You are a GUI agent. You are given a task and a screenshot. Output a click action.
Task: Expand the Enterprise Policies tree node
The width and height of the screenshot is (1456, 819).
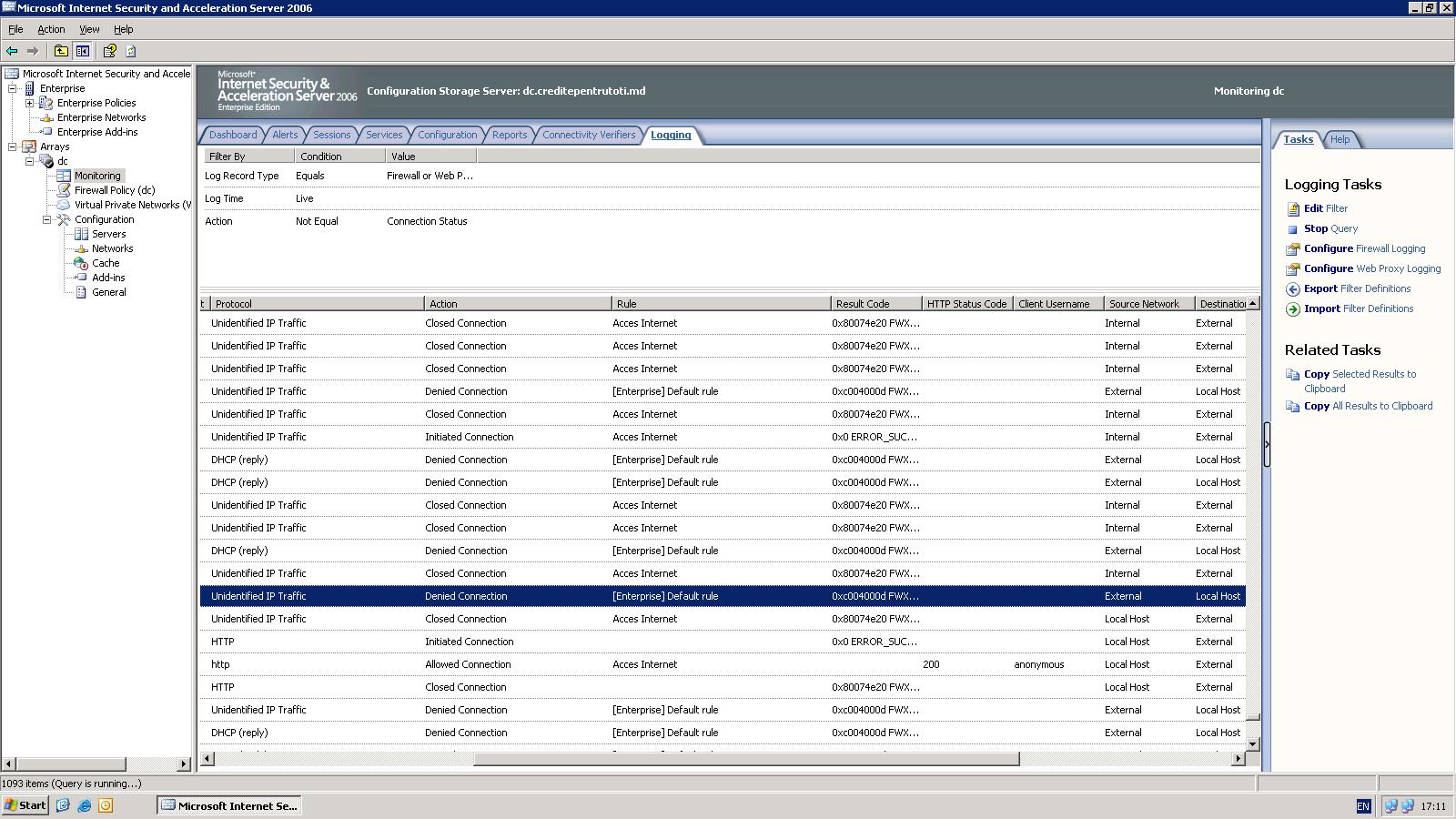pos(29,103)
